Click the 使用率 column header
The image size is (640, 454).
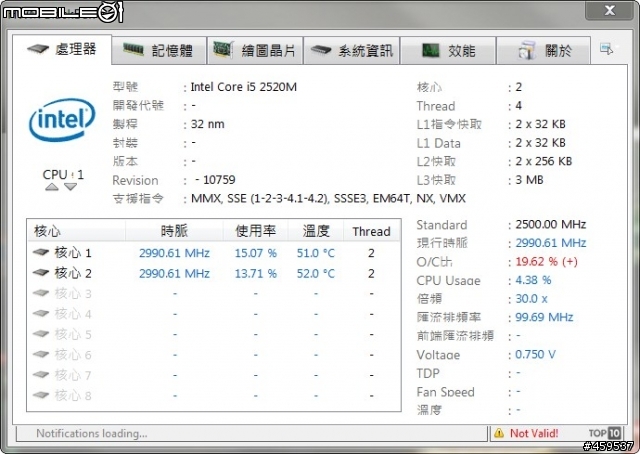click(x=256, y=231)
